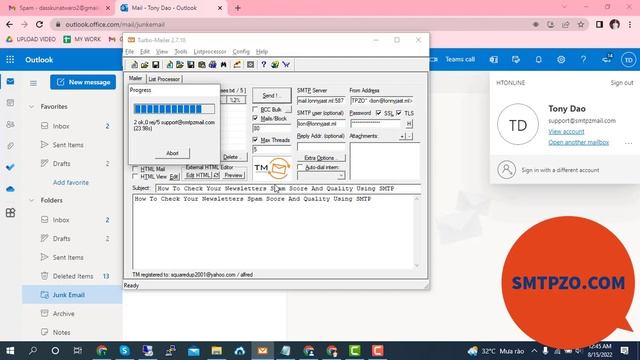This screenshot has height=360, width=640.
Task: Enable the HTML View checkbox
Action: pyautogui.click(x=135, y=177)
